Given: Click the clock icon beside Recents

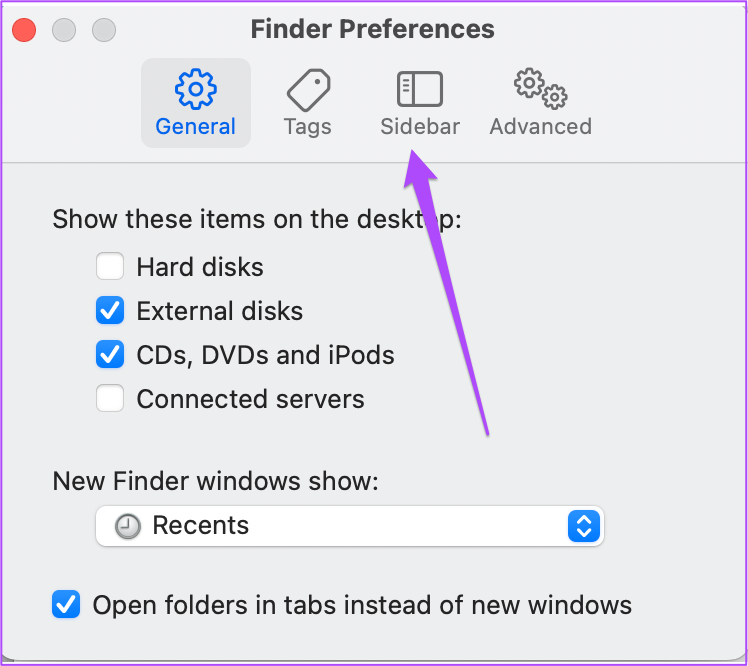Looking at the screenshot, I should coord(127,526).
